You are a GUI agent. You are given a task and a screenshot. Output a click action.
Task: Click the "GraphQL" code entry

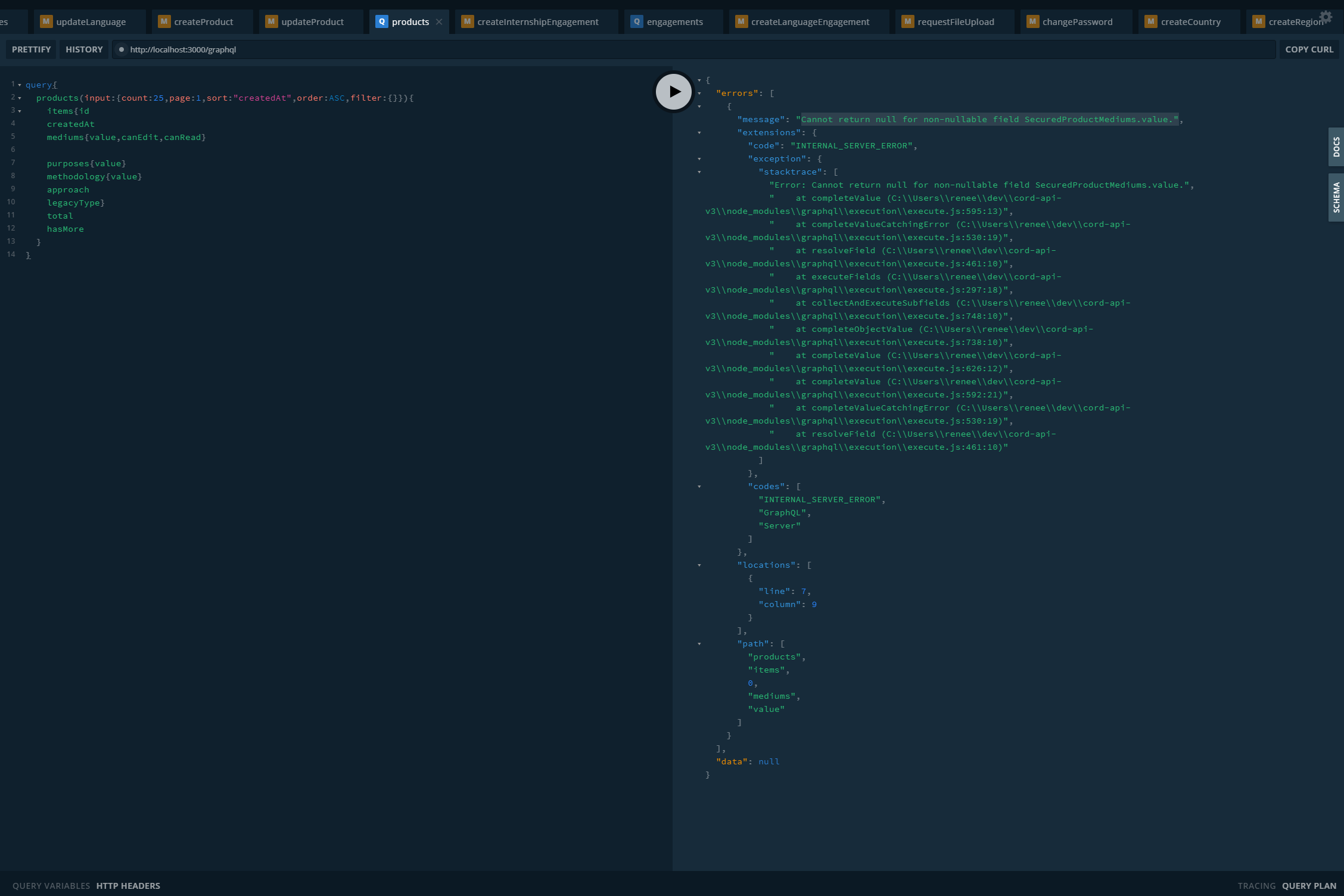pos(782,512)
